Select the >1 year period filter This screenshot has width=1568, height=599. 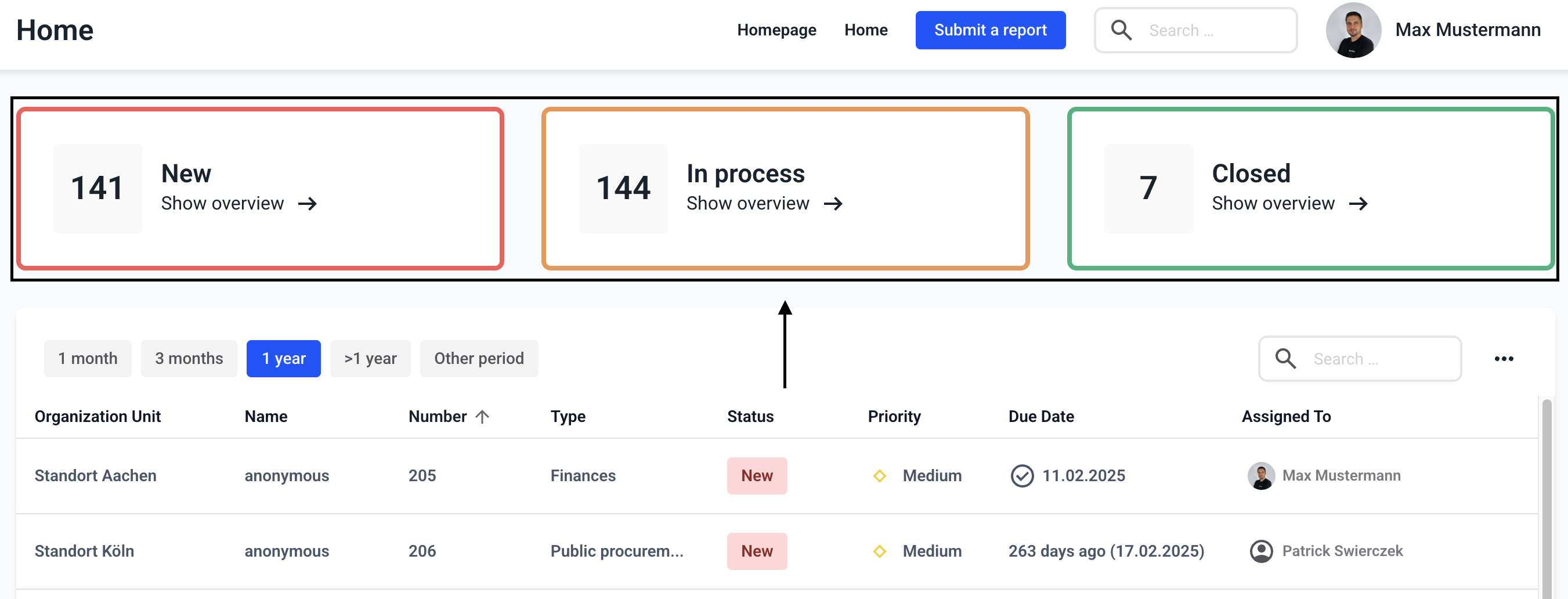[x=370, y=359]
